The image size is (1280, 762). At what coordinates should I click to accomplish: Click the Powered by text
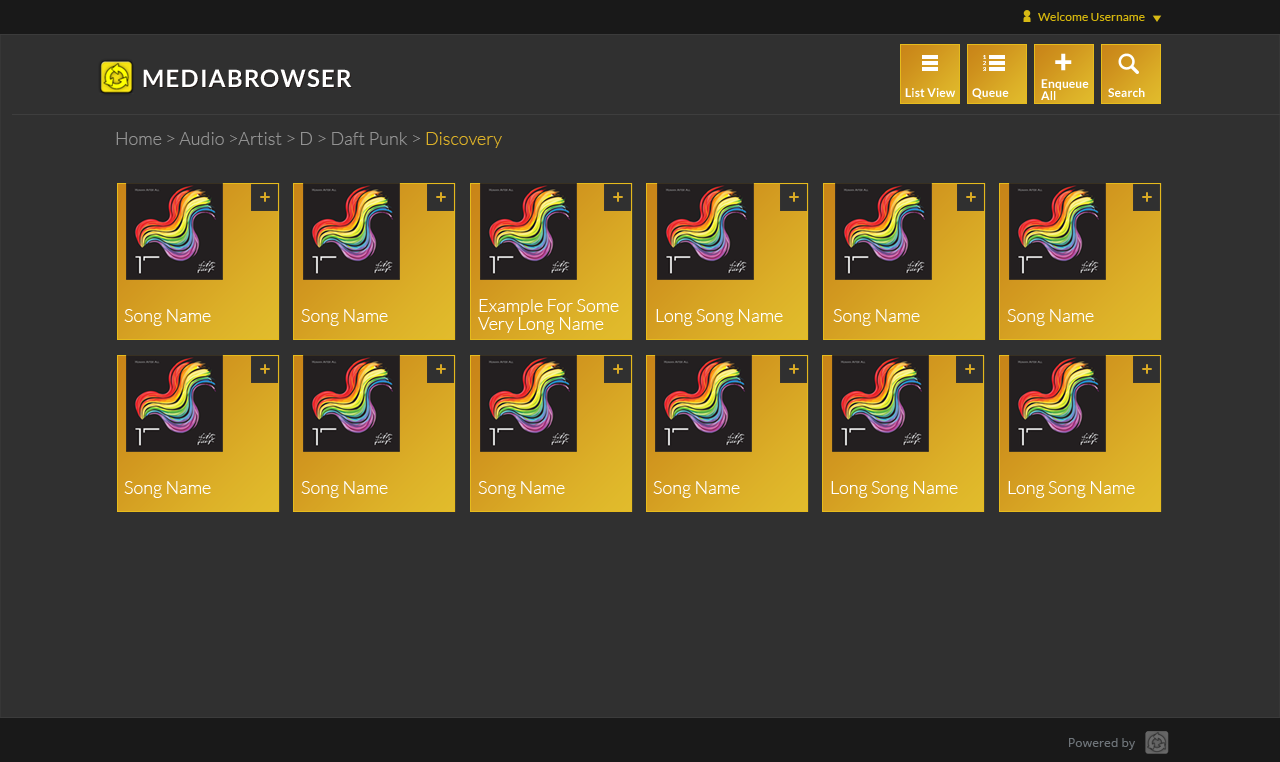[1101, 743]
